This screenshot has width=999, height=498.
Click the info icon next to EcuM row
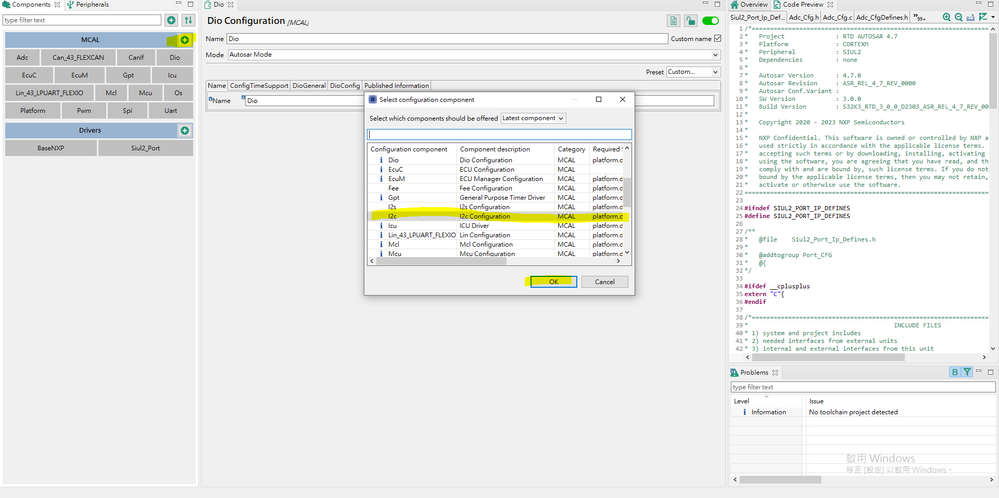pos(381,179)
